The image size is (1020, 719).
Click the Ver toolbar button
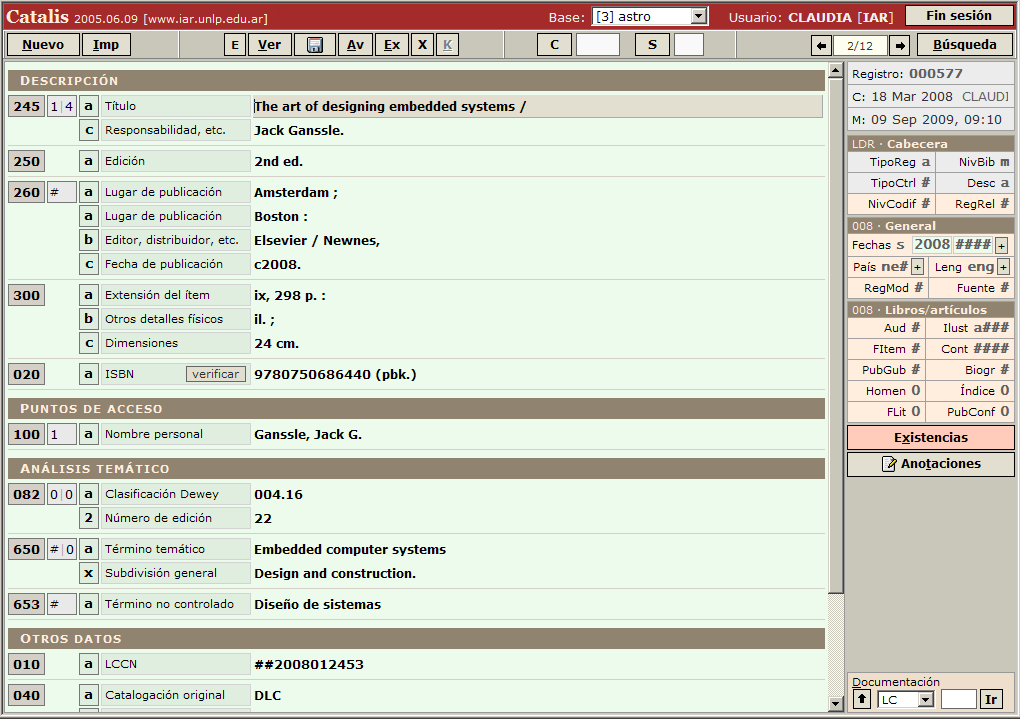[x=270, y=45]
